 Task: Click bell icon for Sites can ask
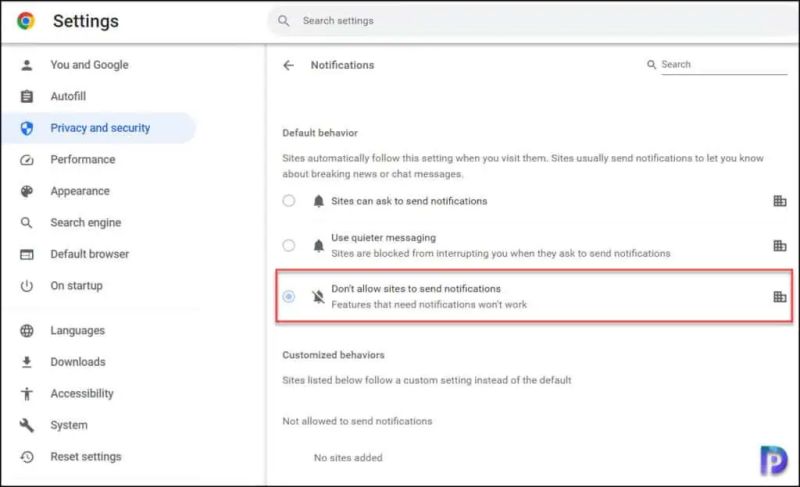[318, 201]
